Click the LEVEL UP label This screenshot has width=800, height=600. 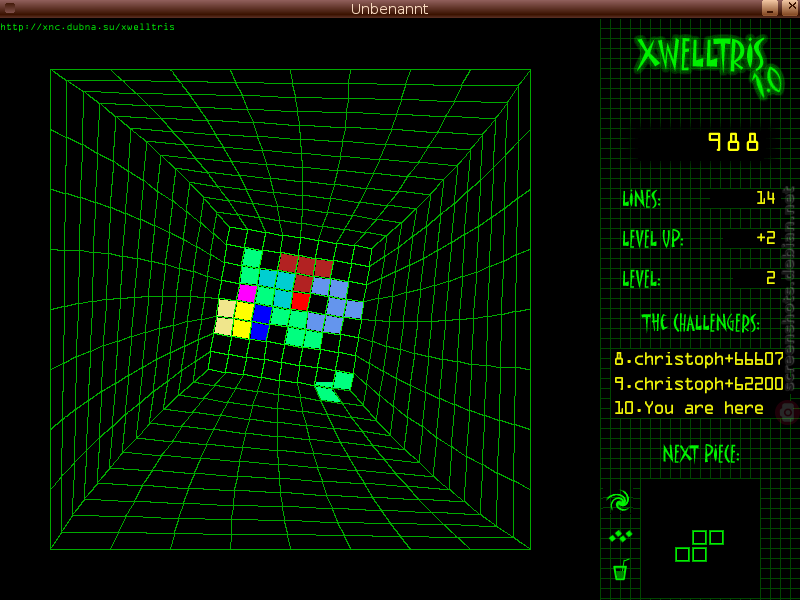coord(653,238)
